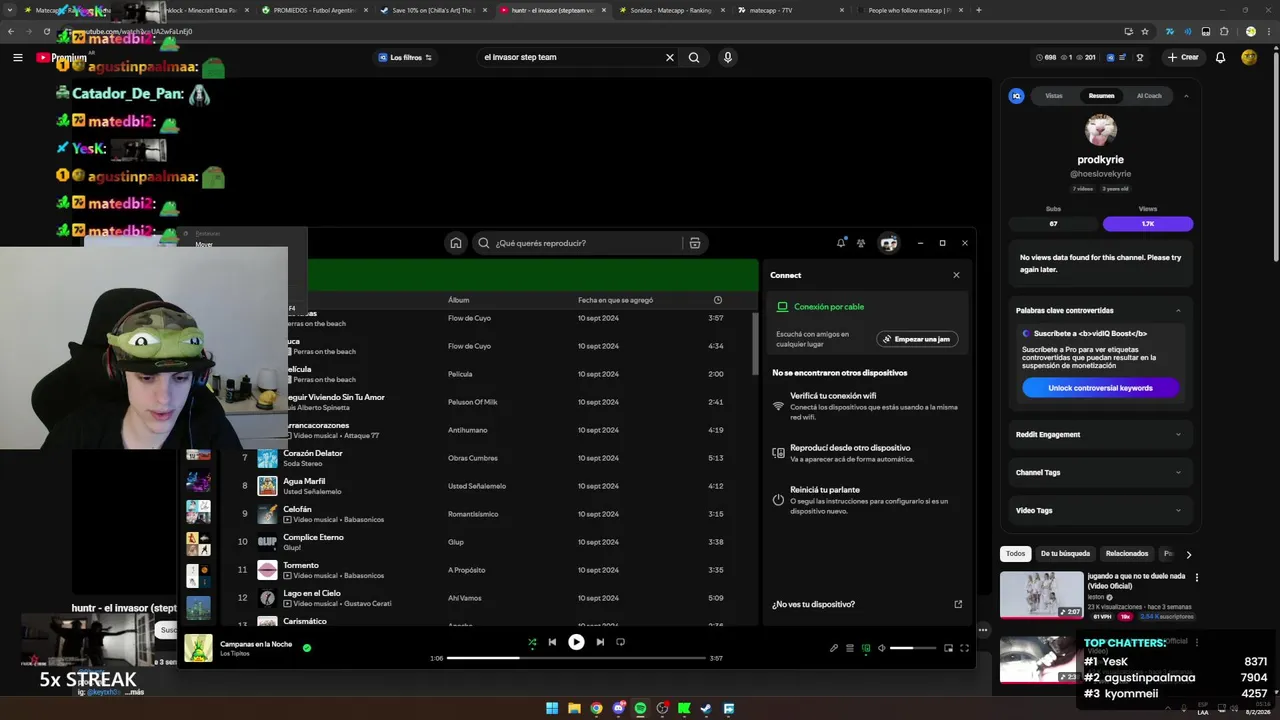This screenshot has height=720, width=1280.
Task: Adjust the Spotify volume slider
Action: pyautogui.click(x=914, y=648)
